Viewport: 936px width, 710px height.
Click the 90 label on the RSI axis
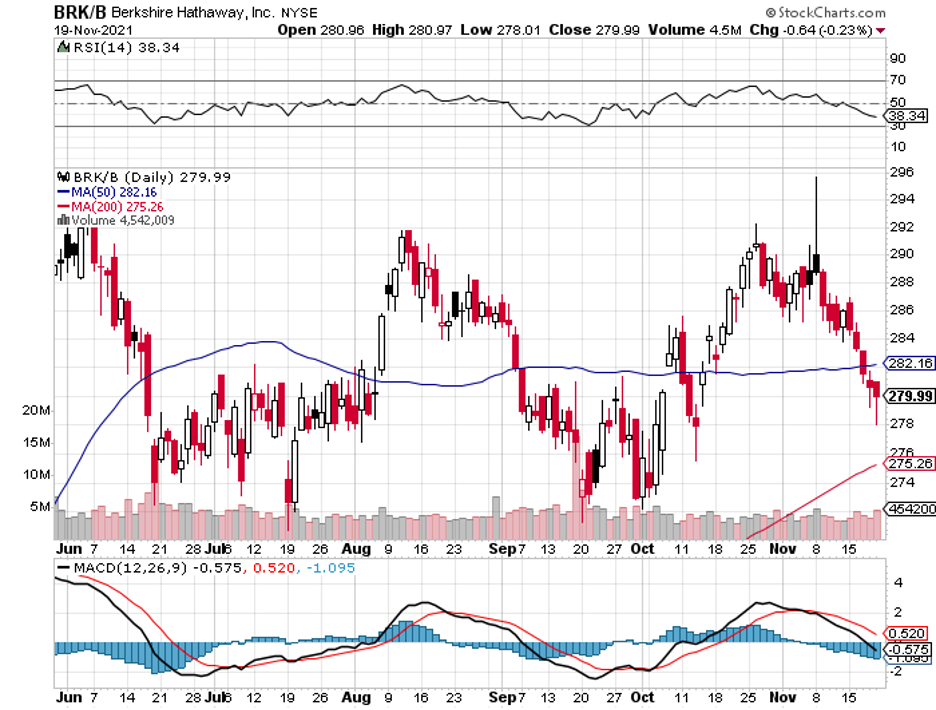[x=897, y=59]
